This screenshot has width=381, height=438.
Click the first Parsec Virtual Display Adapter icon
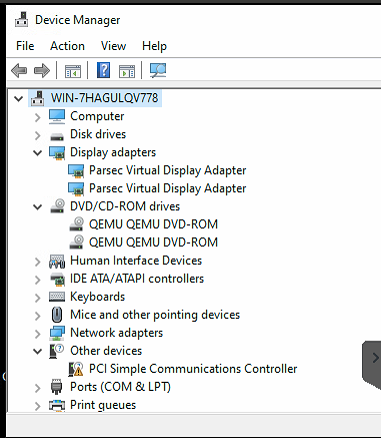[76, 171]
